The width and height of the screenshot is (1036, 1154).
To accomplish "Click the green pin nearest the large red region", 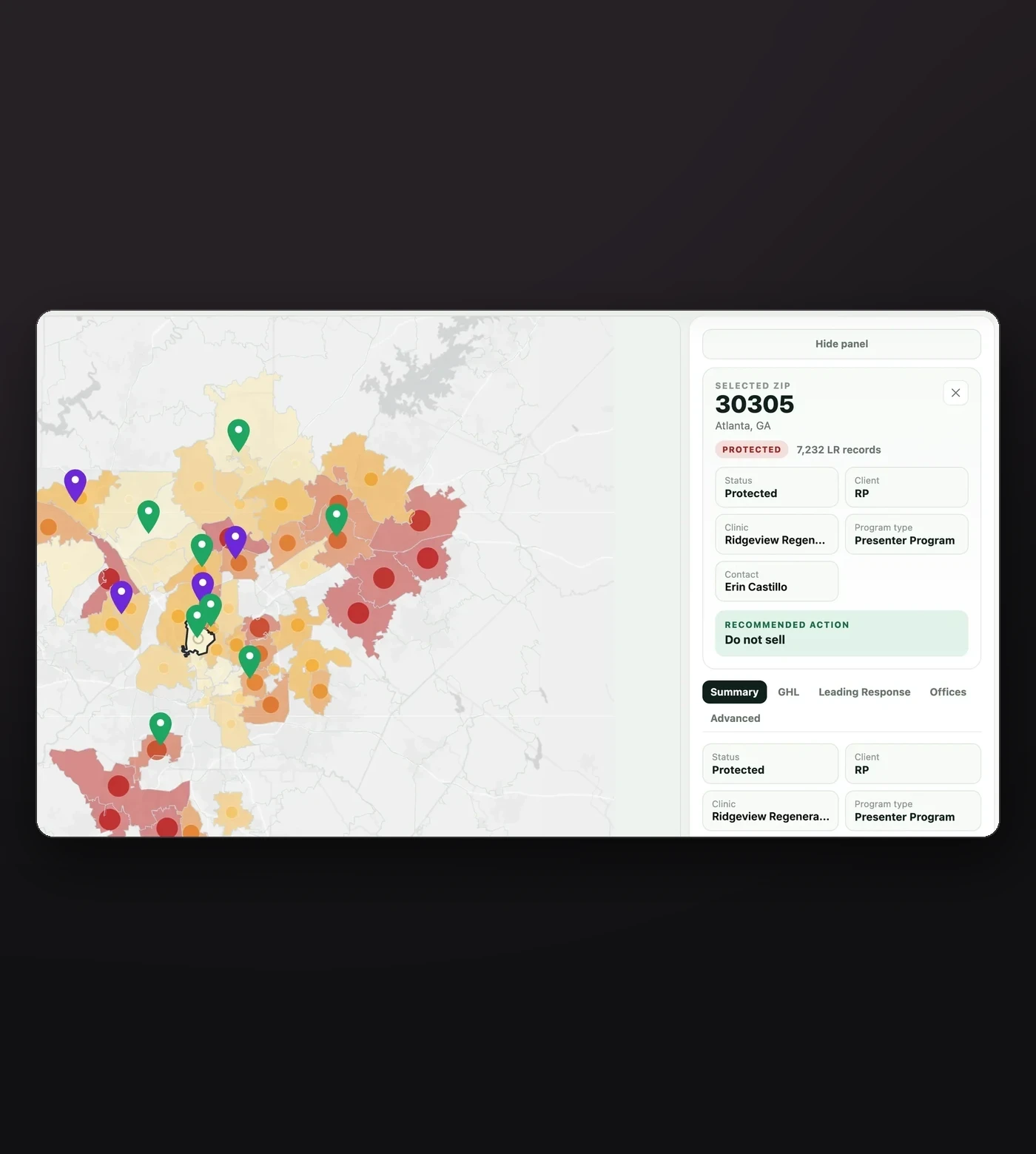I will [x=337, y=519].
